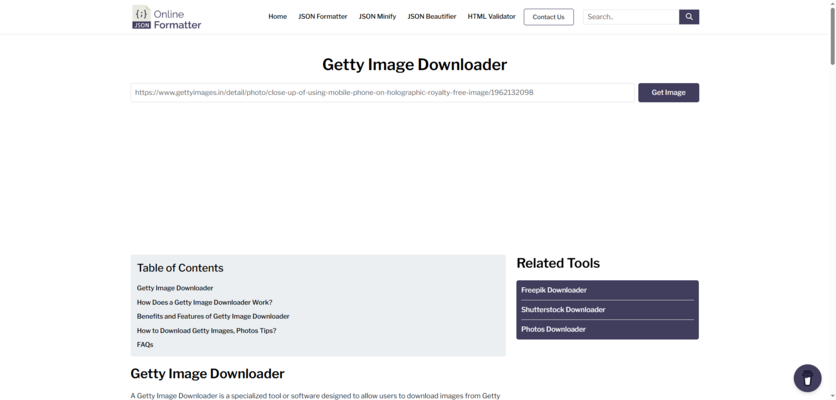Jump to Getty Image Downloader section link
836x400 pixels.
[x=175, y=288]
